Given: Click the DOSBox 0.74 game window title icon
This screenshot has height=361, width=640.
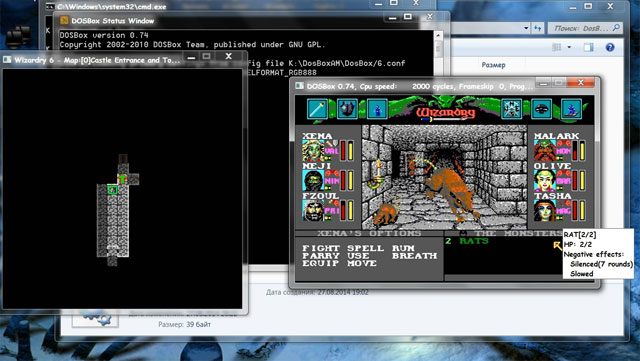Looking at the screenshot, I should pyautogui.click(x=300, y=86).
